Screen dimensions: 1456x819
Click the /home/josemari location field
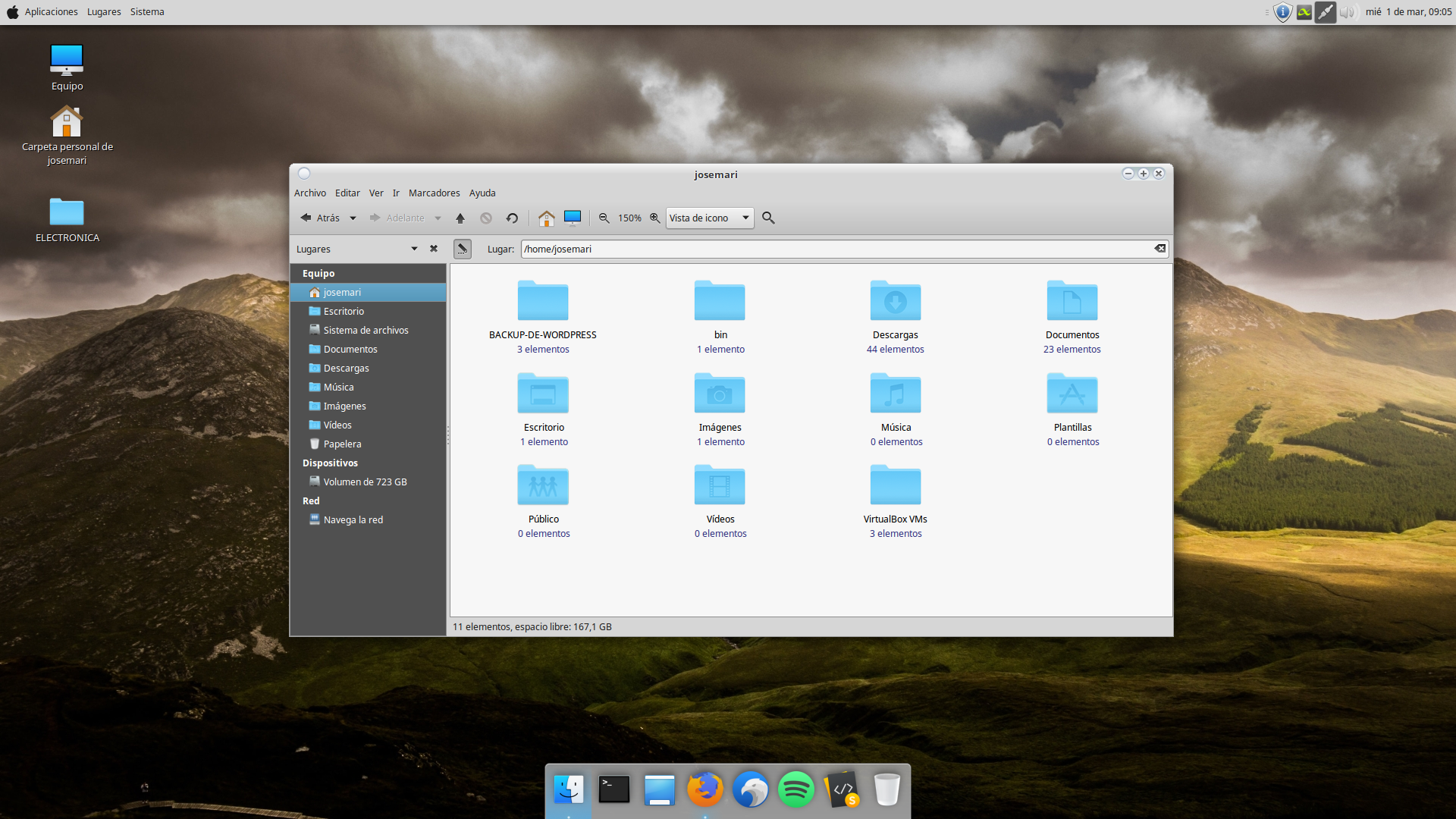click(834, 249)
